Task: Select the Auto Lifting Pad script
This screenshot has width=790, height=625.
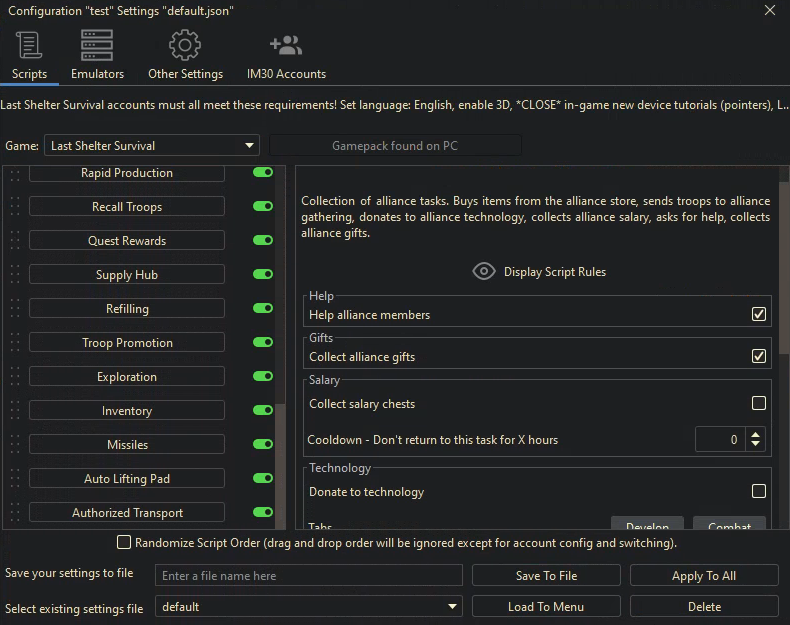Action: click(x=127, y=479)
